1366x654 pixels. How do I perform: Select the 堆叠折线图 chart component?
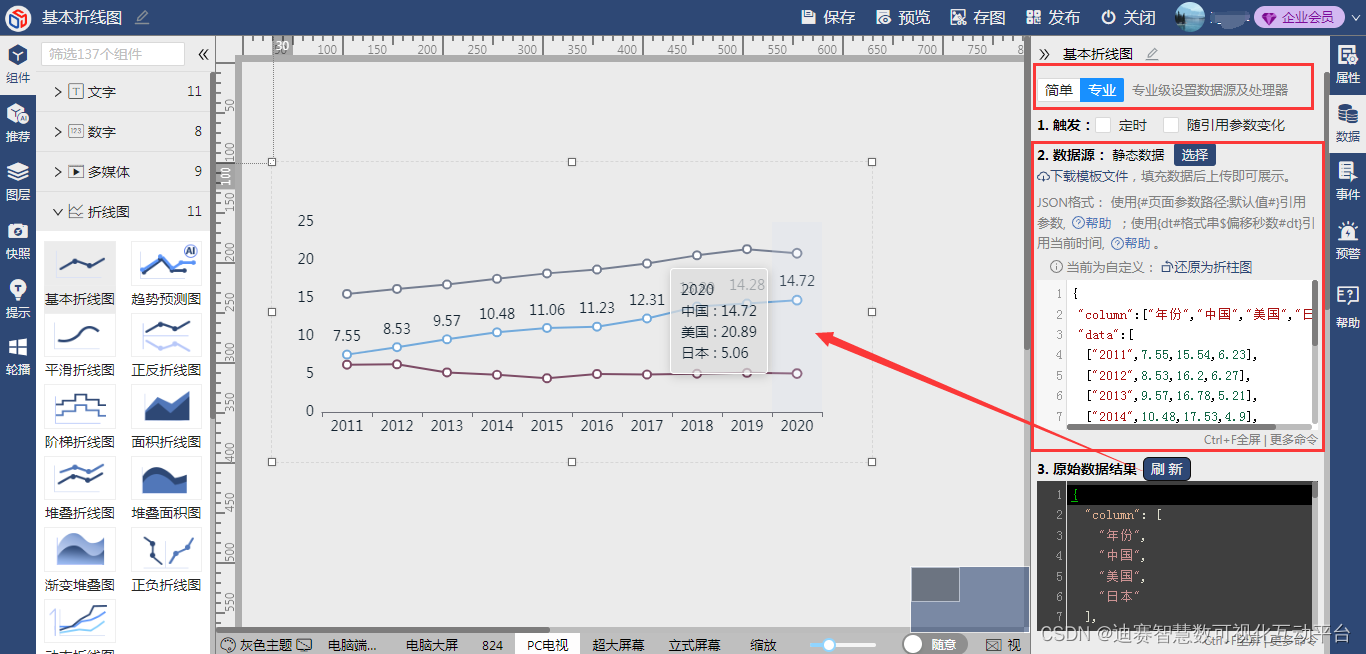(80, 488)
